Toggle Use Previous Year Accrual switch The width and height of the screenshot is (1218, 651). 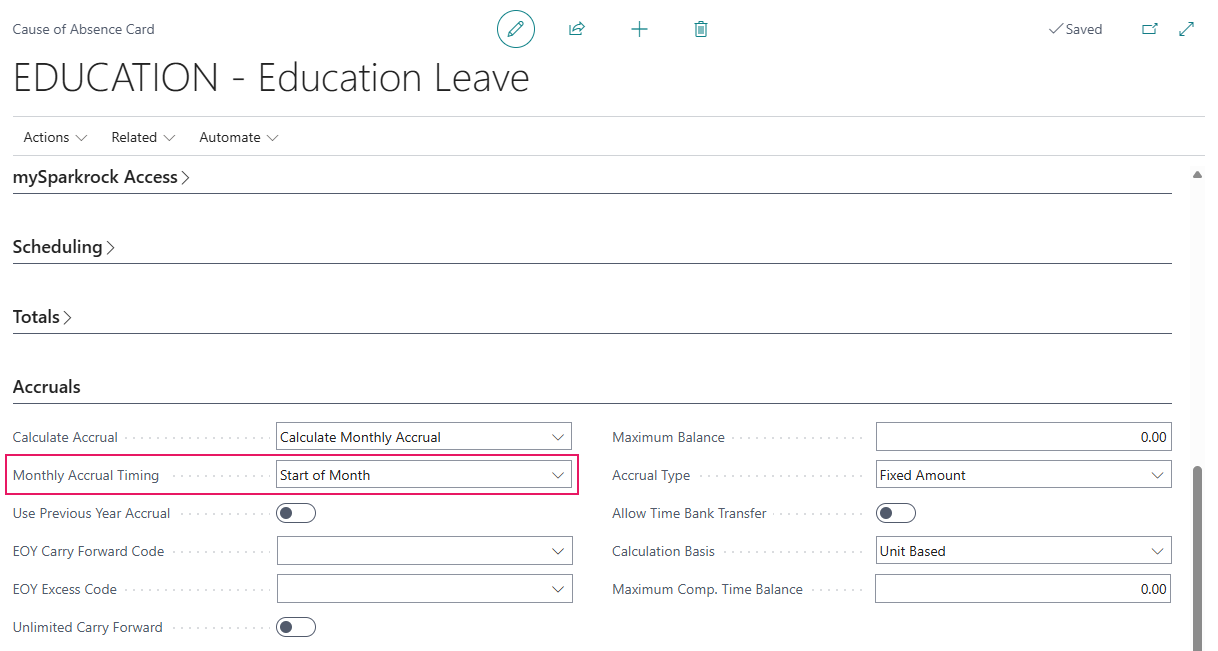coord(296,513)
